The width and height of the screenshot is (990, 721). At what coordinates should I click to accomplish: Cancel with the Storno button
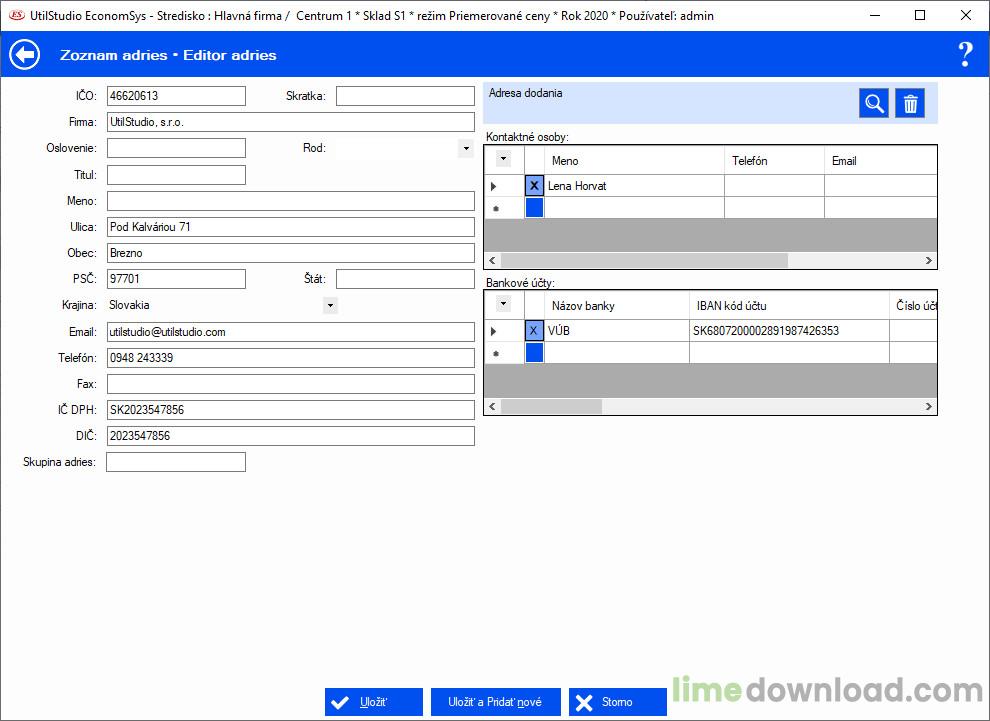(x=617, y=702)
